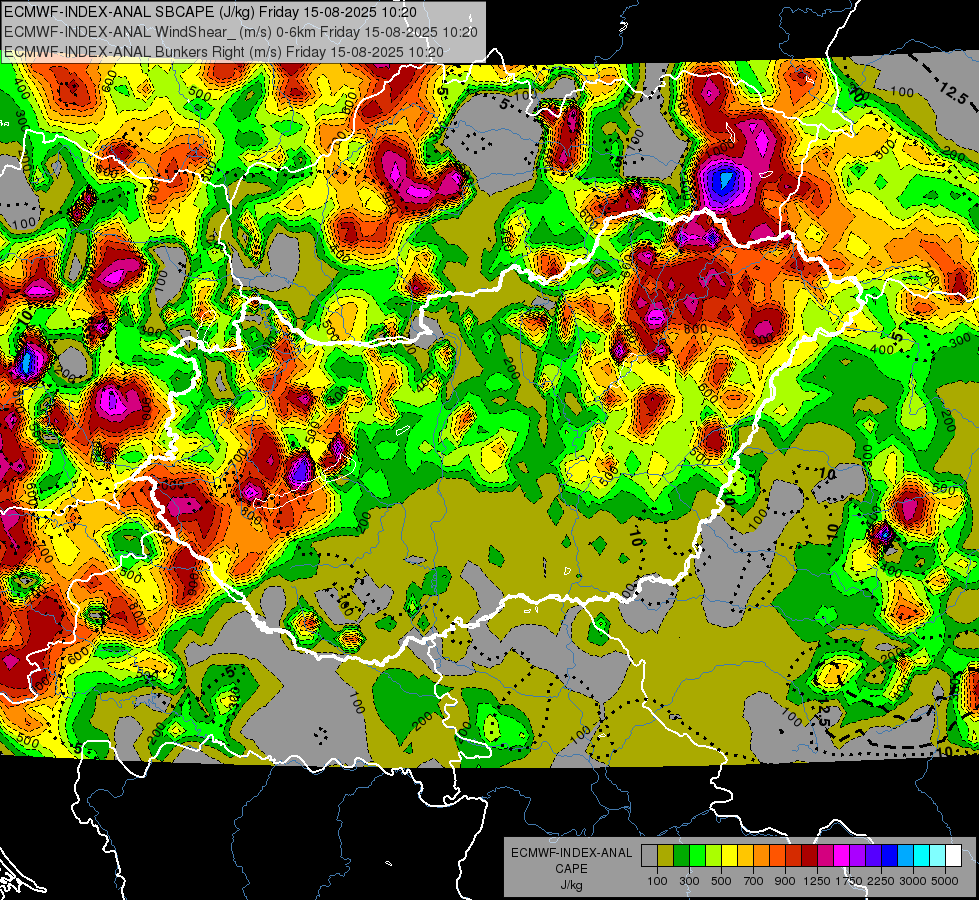The image size is (979, 900).
Task: Select the dark green legend swatch
Action: [682, 855]
